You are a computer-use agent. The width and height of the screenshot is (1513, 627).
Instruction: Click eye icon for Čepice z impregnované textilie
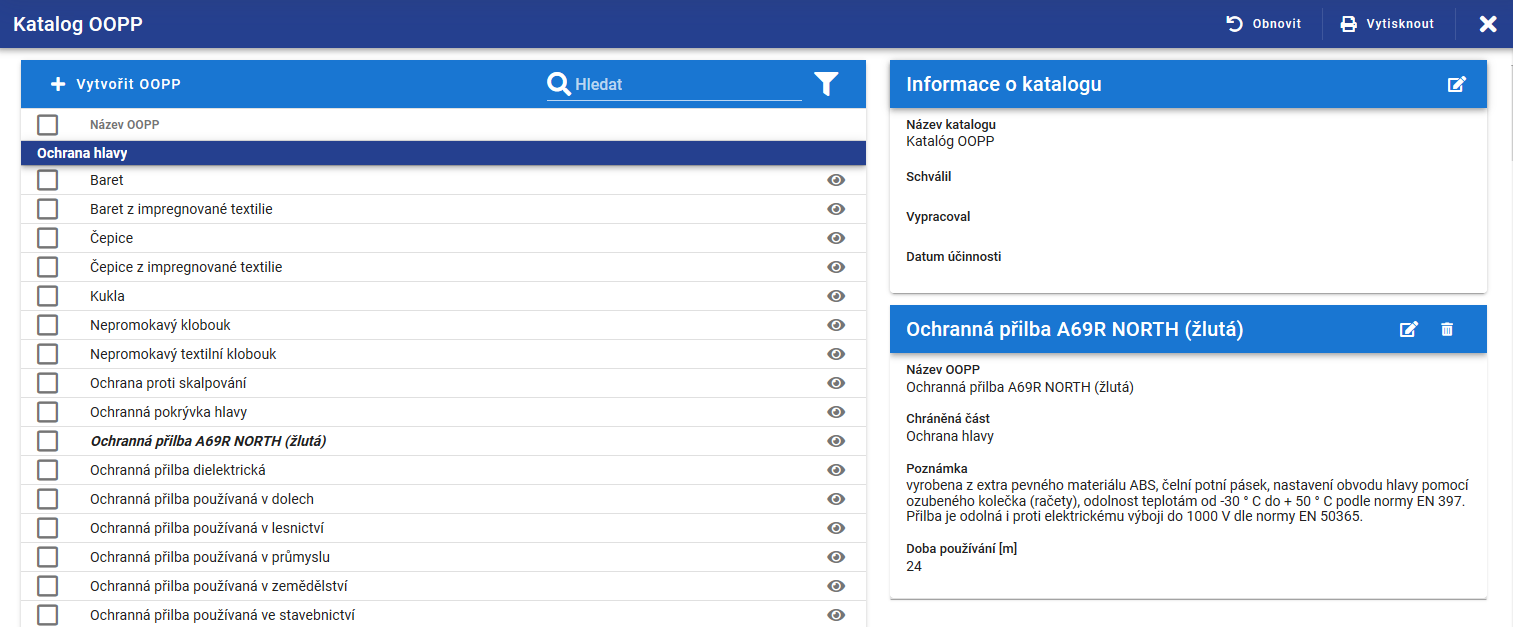[x=836, y=267]
